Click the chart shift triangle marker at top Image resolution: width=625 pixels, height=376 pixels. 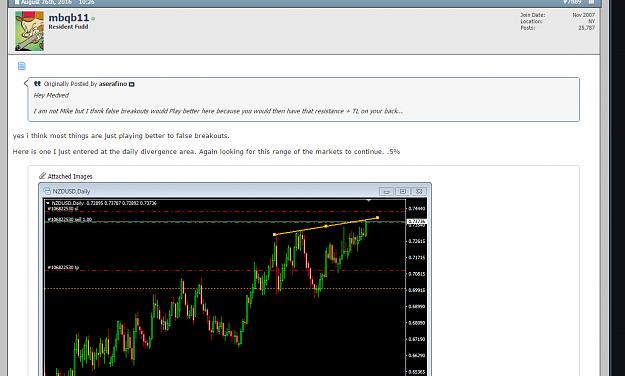coord(369,200)
